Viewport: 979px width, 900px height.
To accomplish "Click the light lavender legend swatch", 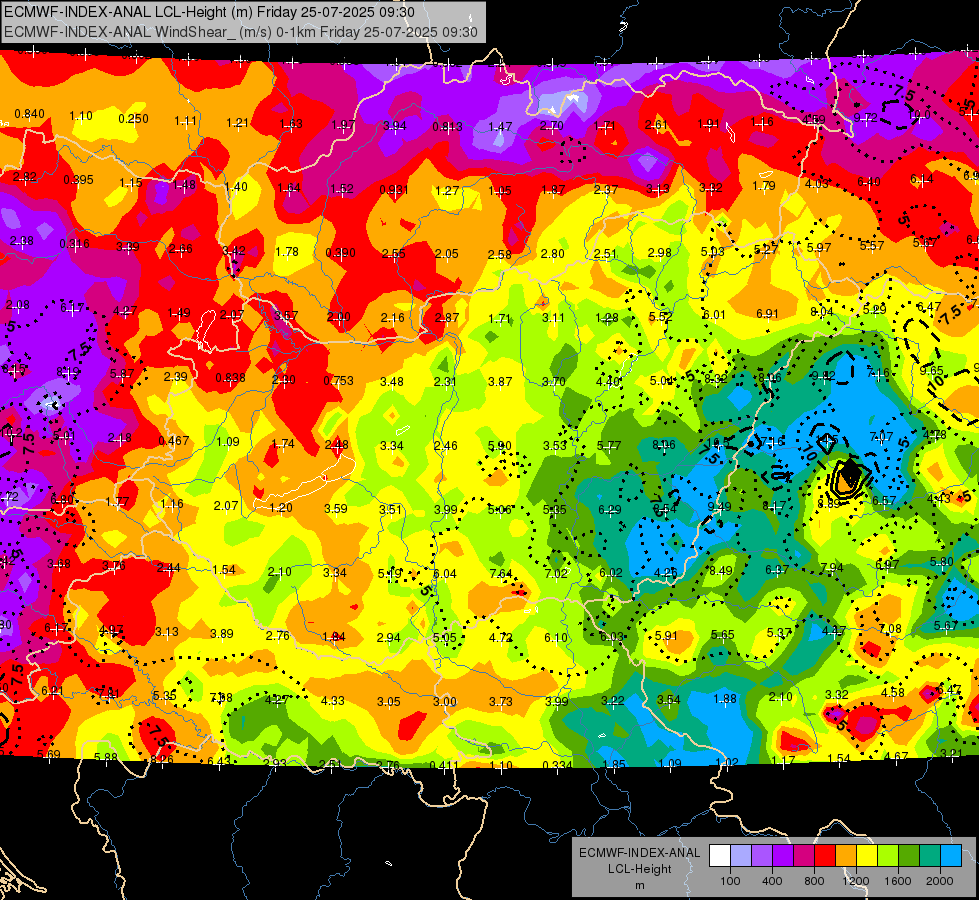I will pyautogui.click(x=740, y=856).
